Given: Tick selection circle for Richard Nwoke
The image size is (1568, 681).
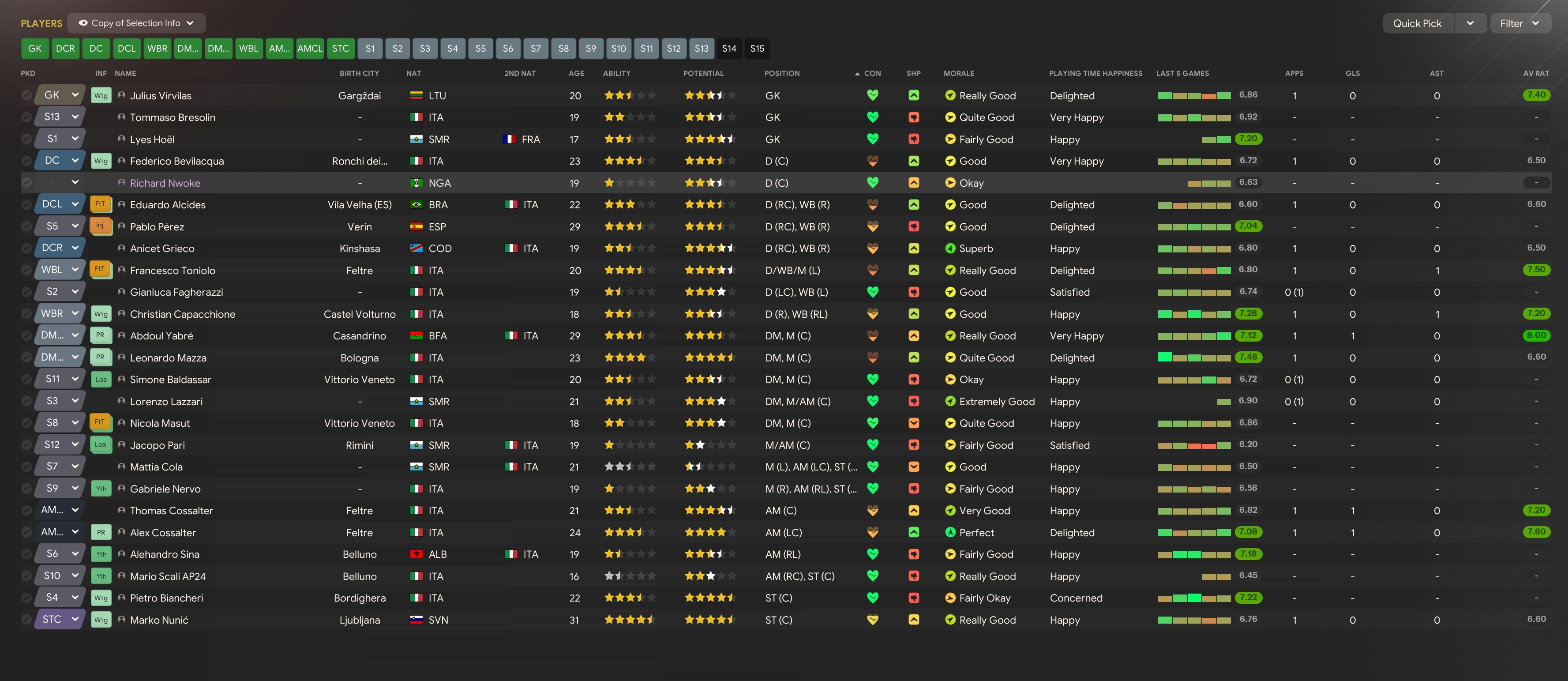Looking at the screenshot, I should [26, 183].
